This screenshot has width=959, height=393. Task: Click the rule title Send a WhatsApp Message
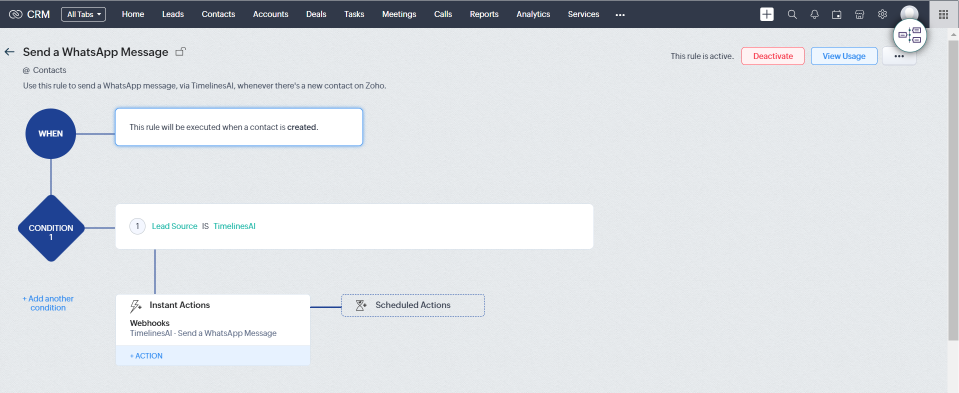[x=95, y=52]
